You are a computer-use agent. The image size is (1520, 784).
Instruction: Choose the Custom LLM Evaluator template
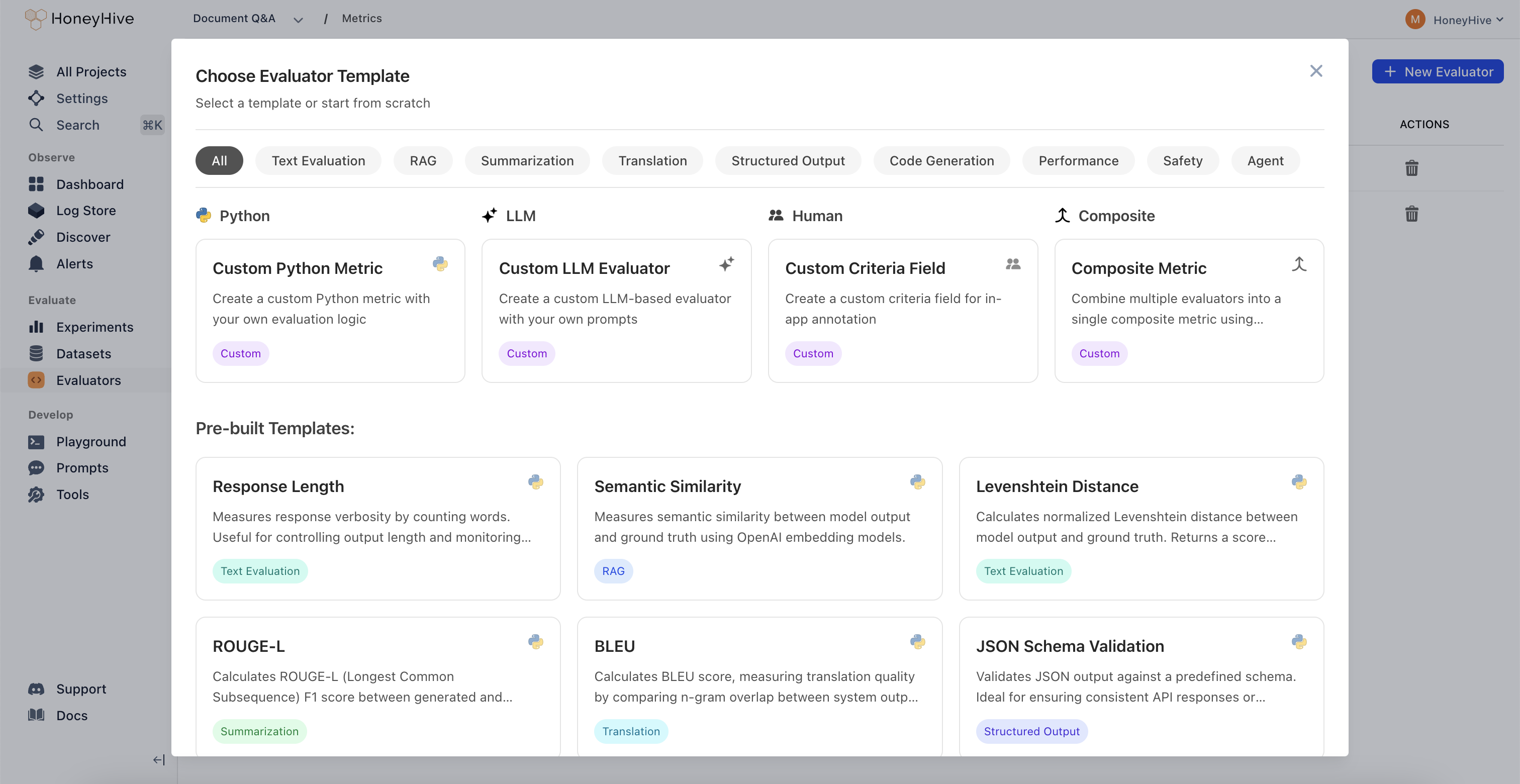[616, 310]
